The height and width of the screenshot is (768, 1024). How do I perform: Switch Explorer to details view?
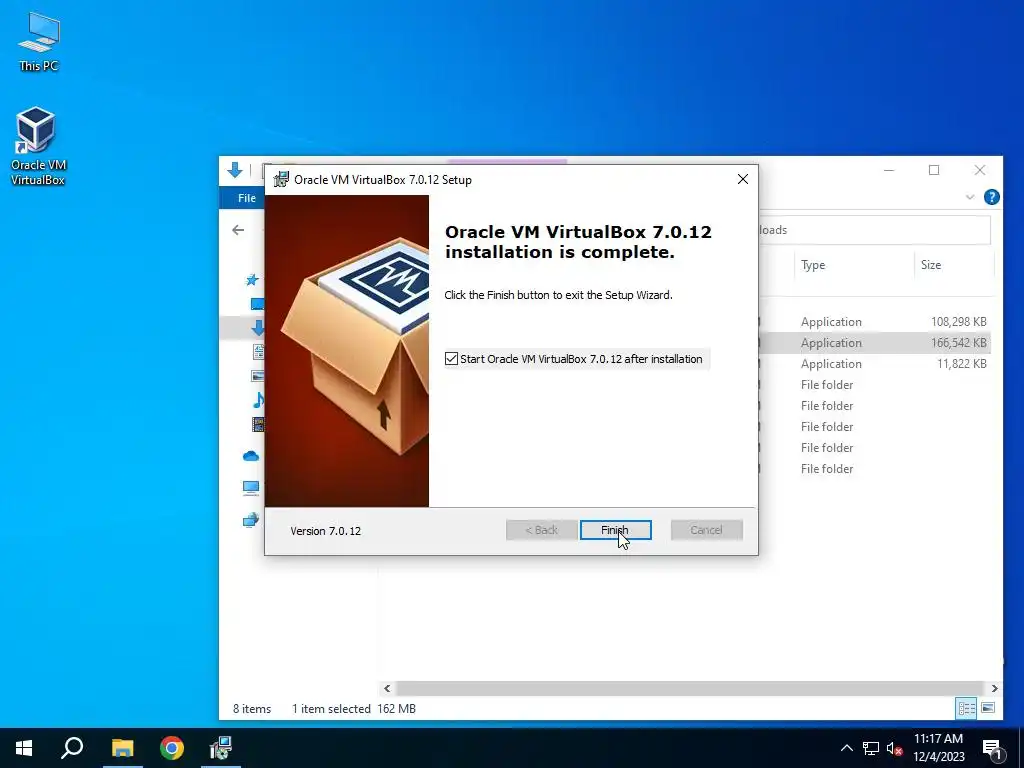tap(967, 708)
